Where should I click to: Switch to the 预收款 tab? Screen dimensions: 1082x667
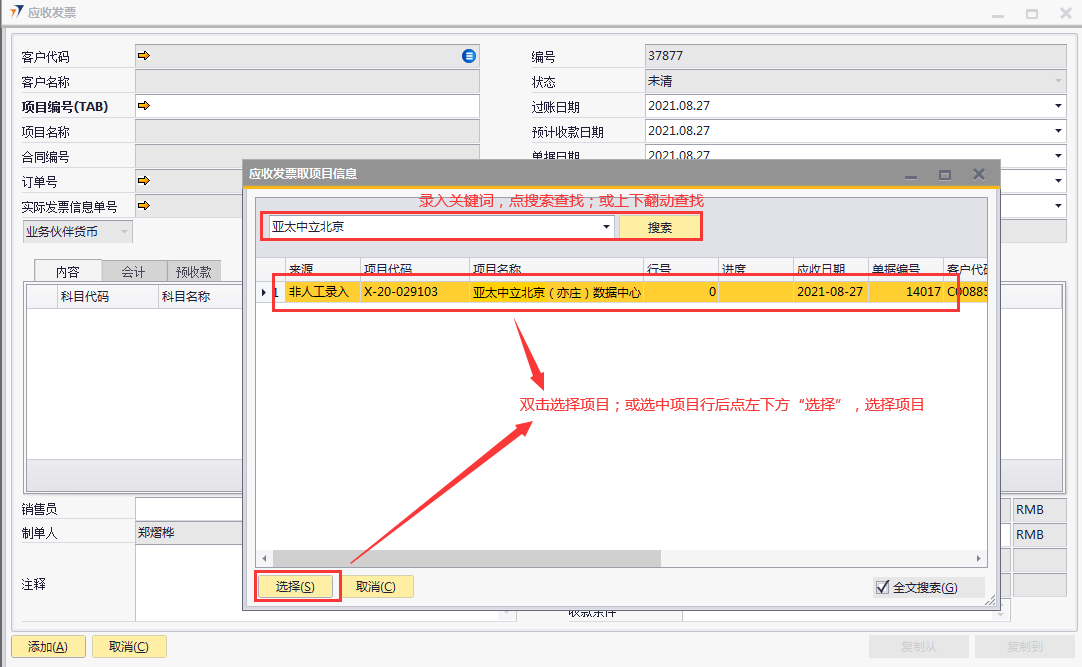pyautogui.click(x=193, y=271)
